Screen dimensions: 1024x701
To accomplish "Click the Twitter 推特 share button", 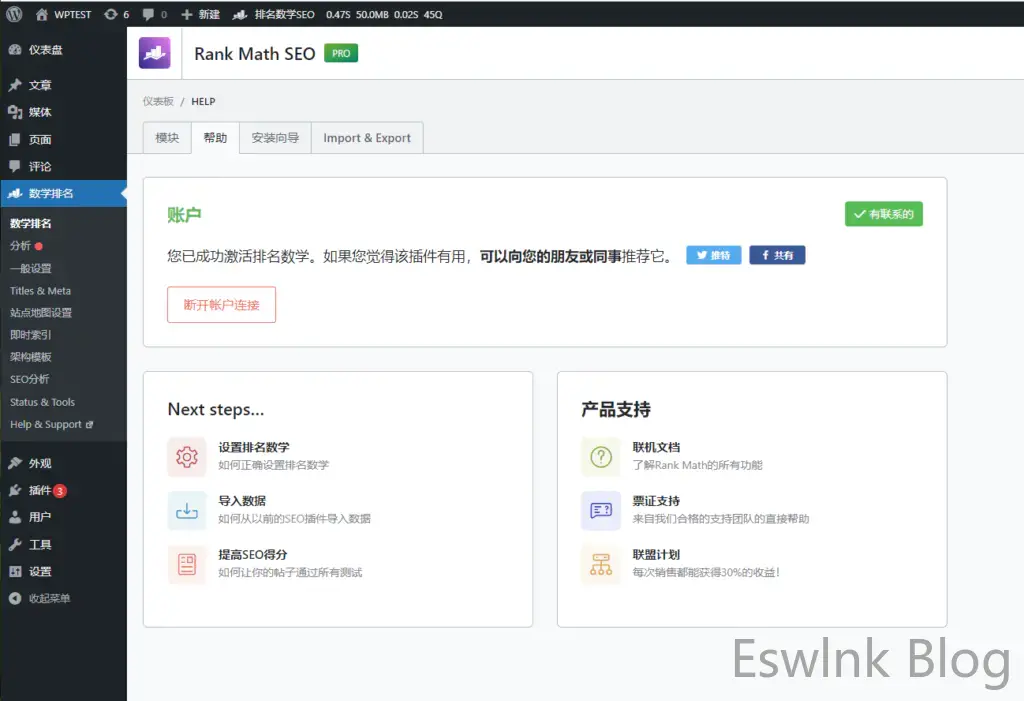I will [713, 255].
